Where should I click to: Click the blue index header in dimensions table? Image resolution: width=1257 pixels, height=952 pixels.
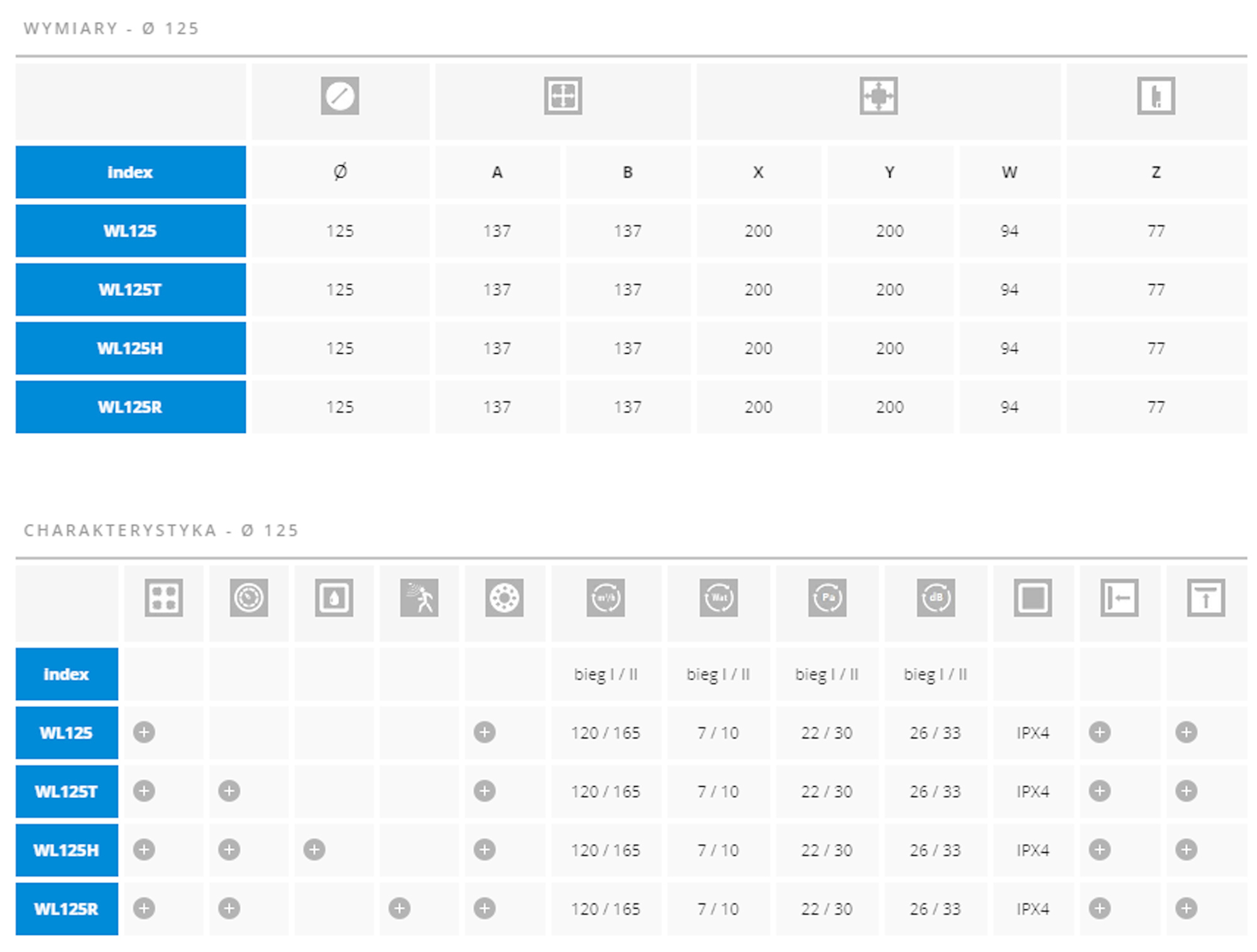(x=131, y=172)
